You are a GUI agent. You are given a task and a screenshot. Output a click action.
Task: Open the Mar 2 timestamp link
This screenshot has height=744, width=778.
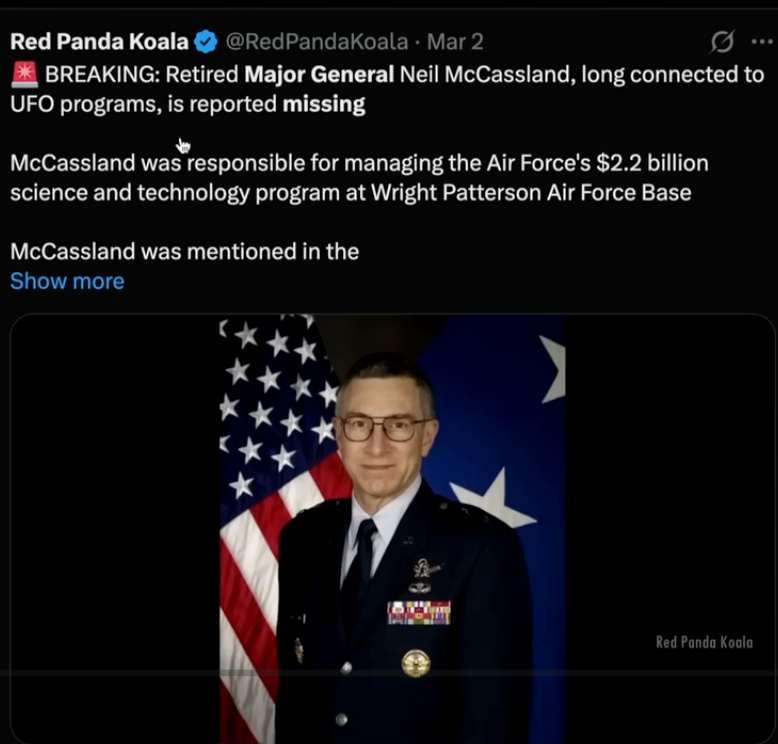tap(455, 41)
